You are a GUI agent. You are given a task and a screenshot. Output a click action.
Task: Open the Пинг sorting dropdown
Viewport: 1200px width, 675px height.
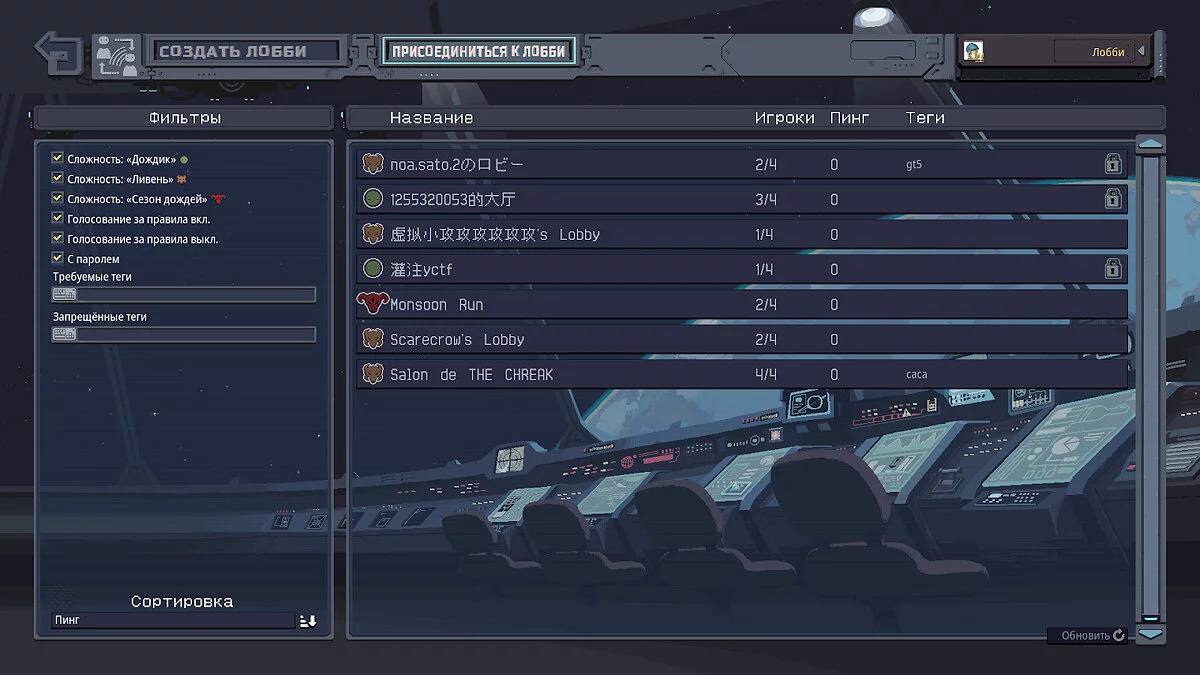point(174,621)
